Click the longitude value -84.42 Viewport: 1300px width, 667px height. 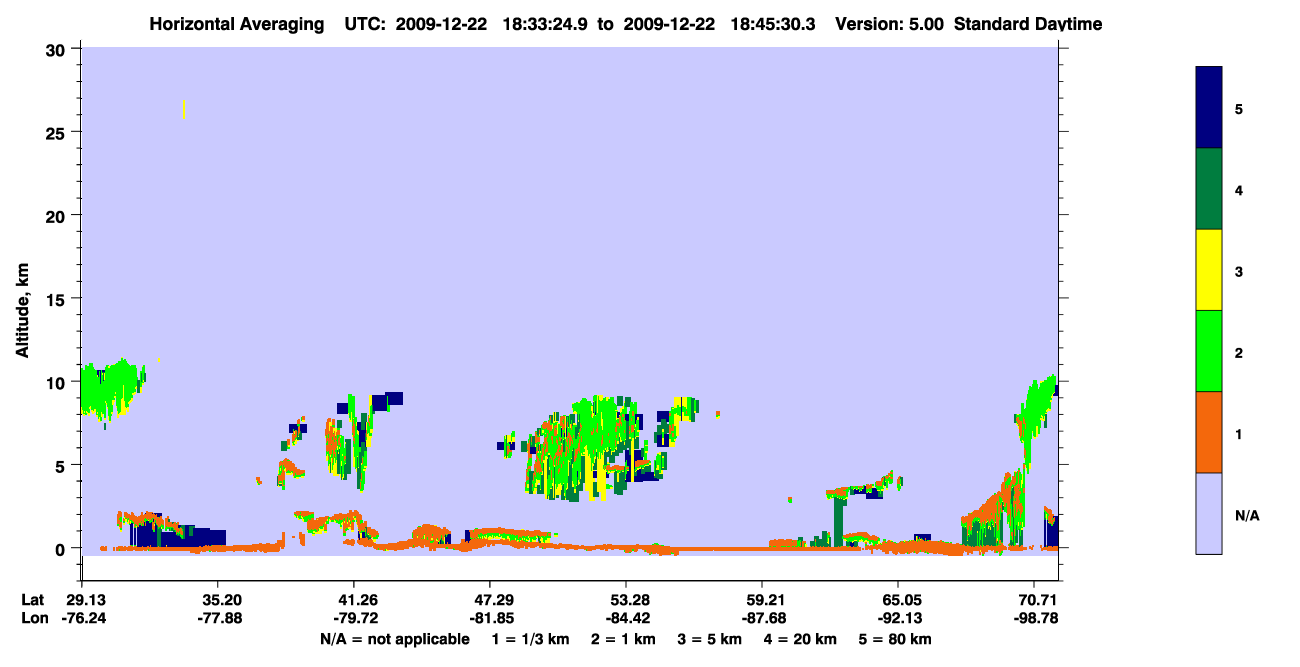pos(626,618)
